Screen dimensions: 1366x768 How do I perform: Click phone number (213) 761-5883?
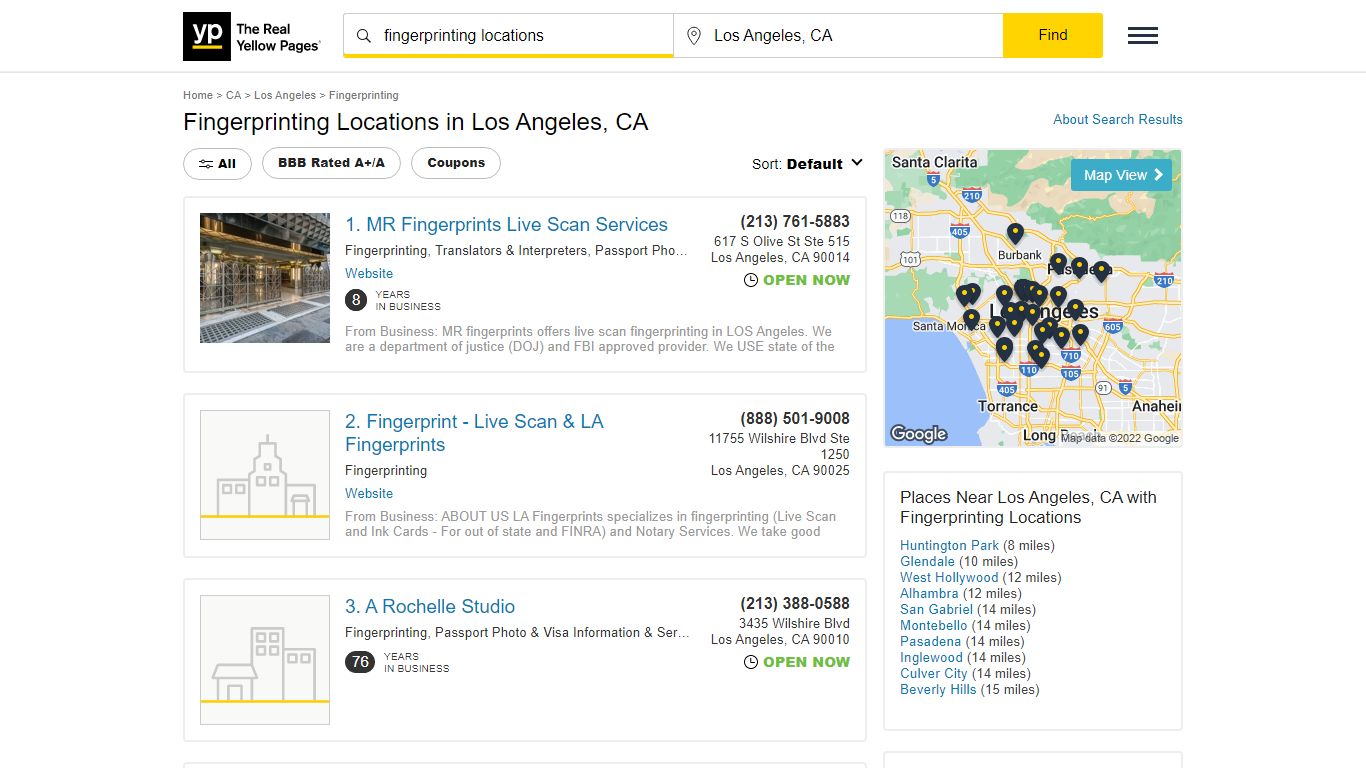click(795, 222)
